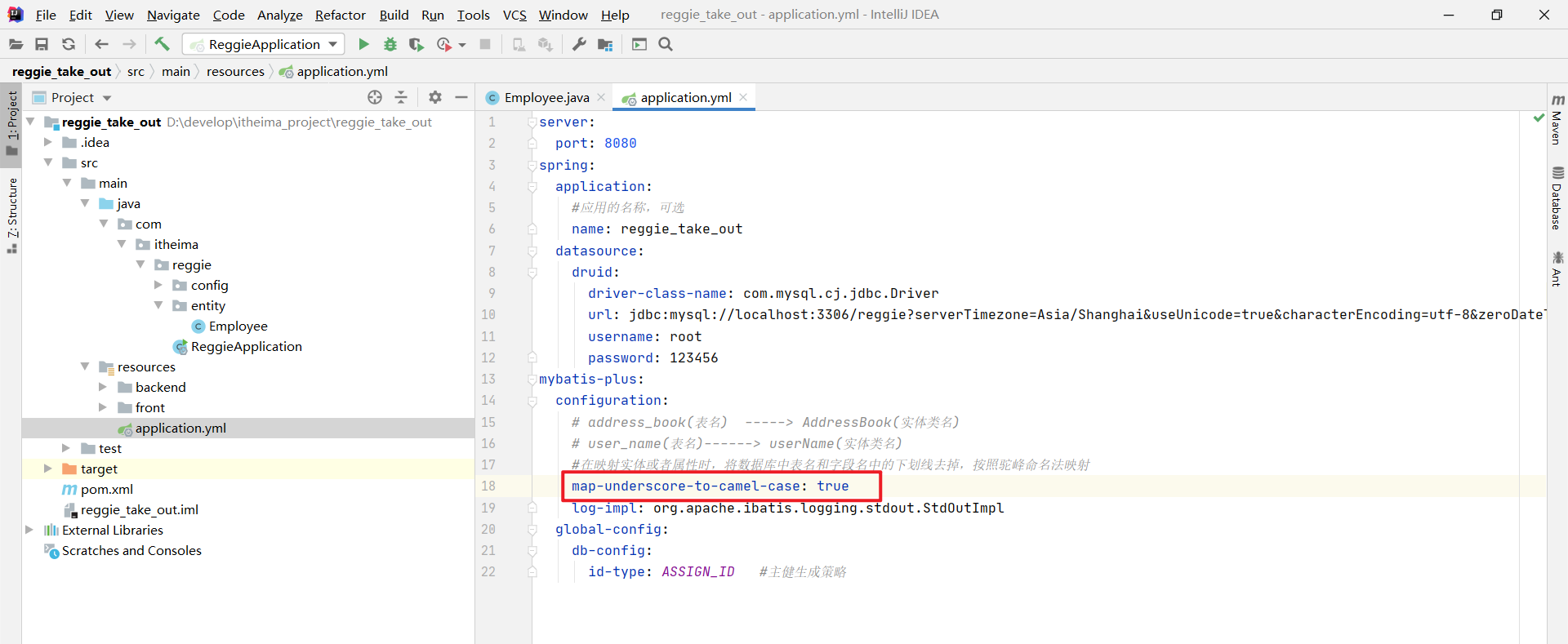Open the Structure side tool window
The image size is (1568, 644).
[x=11, y=215]
